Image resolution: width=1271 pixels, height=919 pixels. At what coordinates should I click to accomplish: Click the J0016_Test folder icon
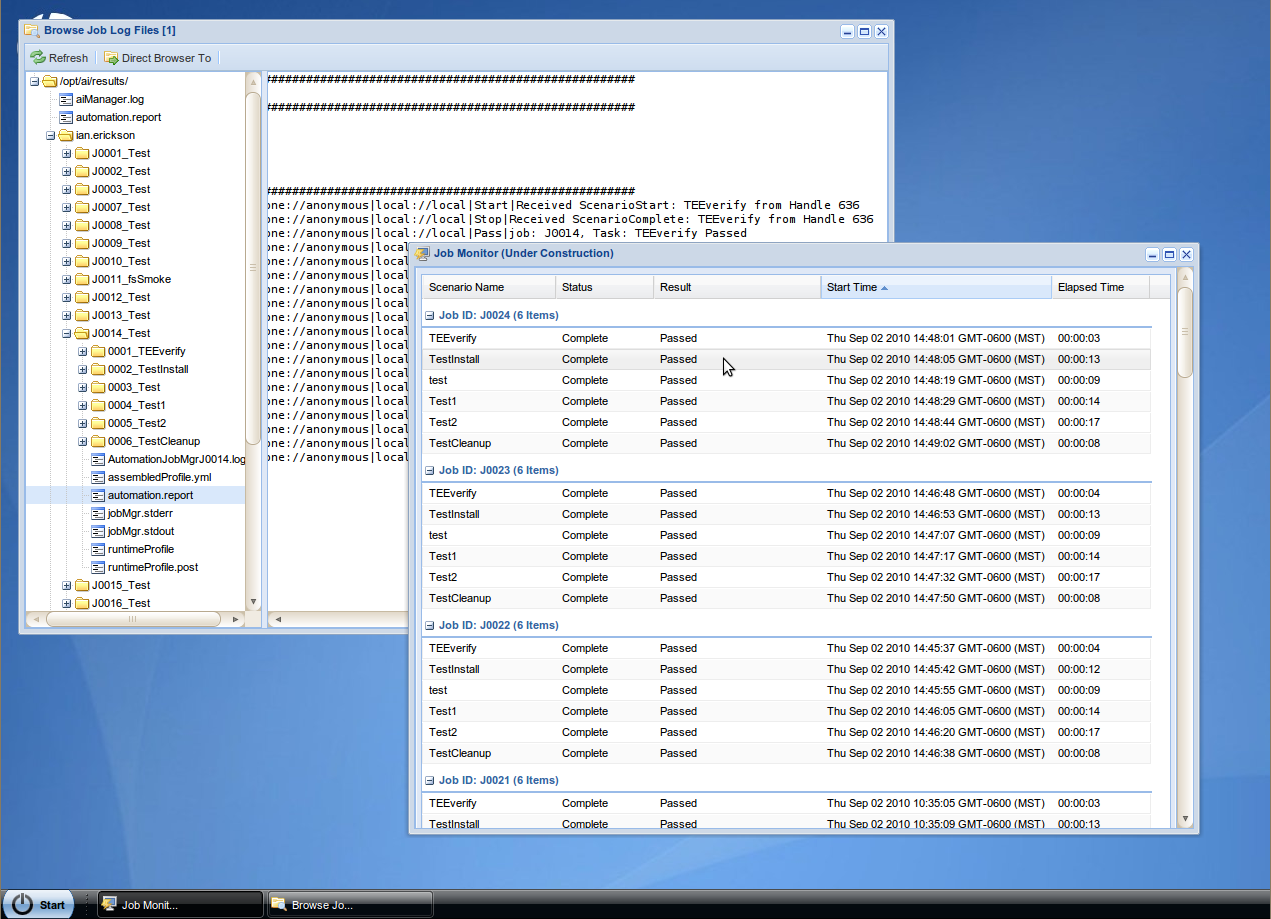click(82, 603)
